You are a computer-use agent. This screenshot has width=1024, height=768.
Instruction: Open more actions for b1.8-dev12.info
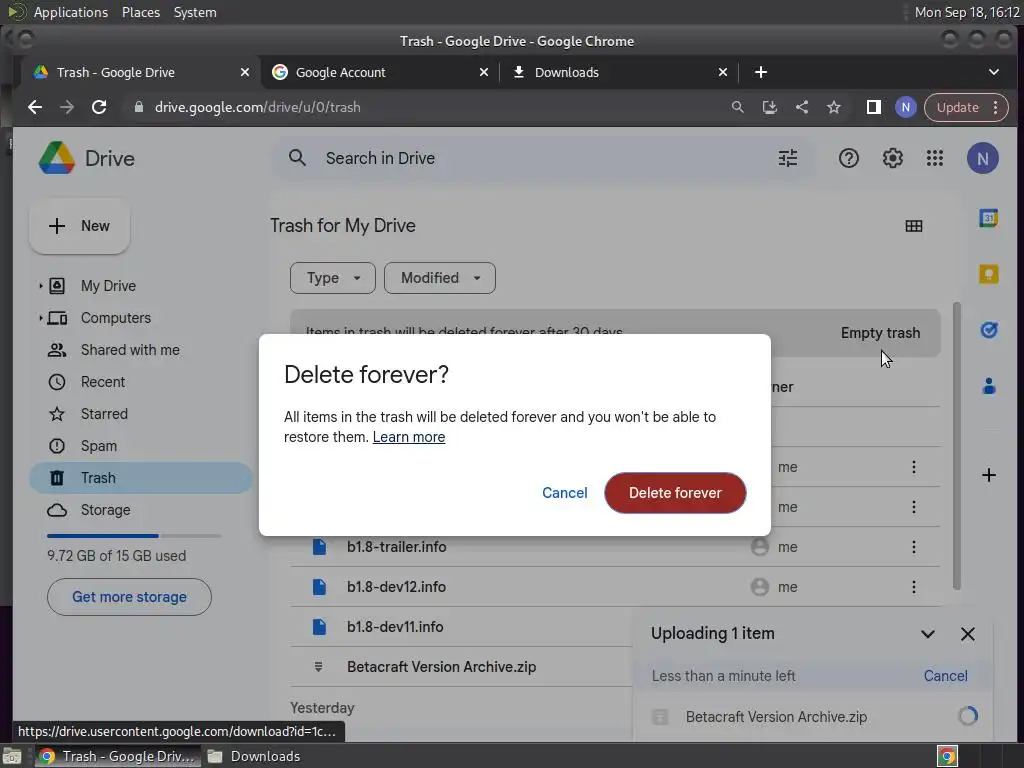click(x=913, y=587)
